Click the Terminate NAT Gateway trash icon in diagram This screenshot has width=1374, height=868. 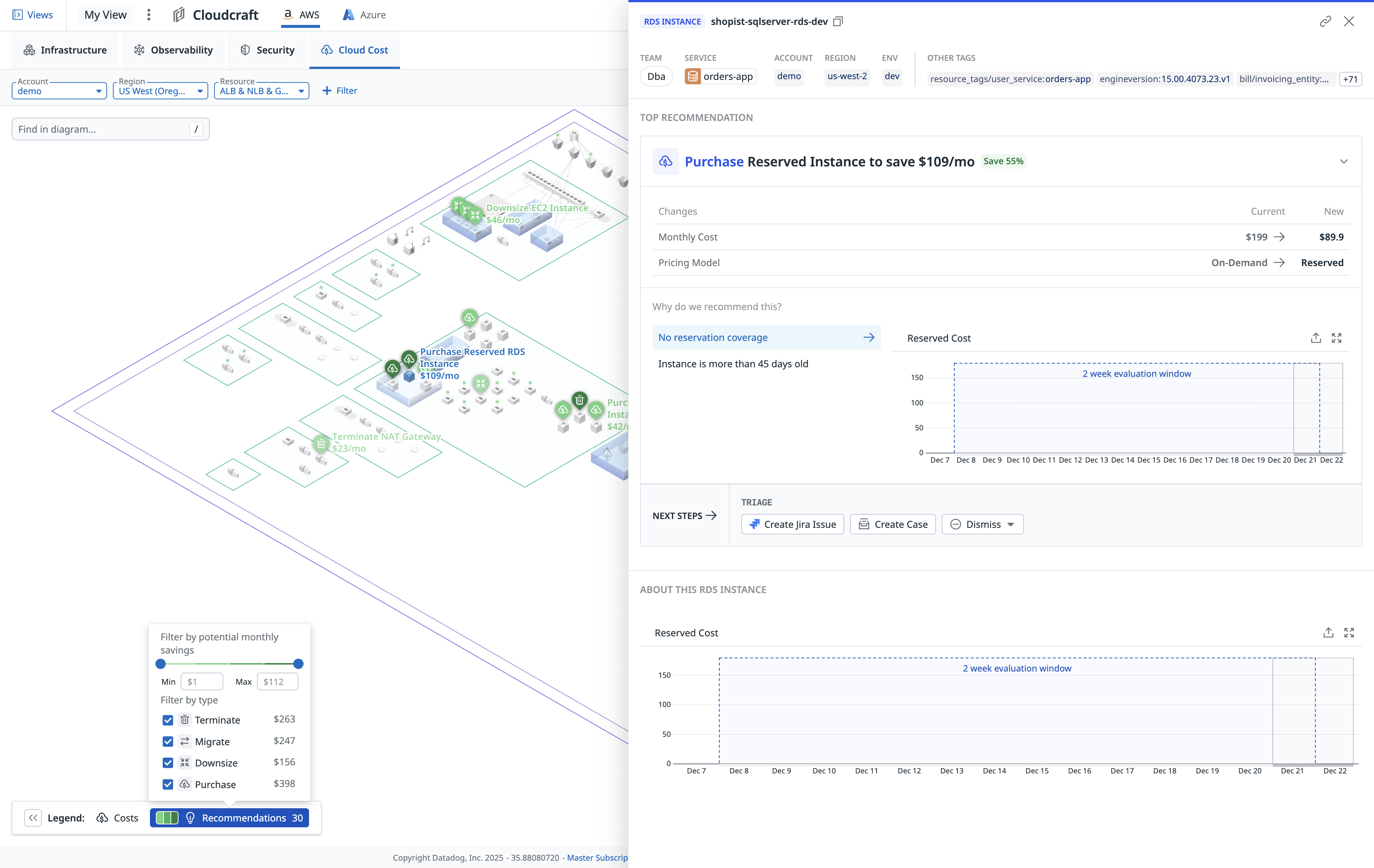pos(321,444)
